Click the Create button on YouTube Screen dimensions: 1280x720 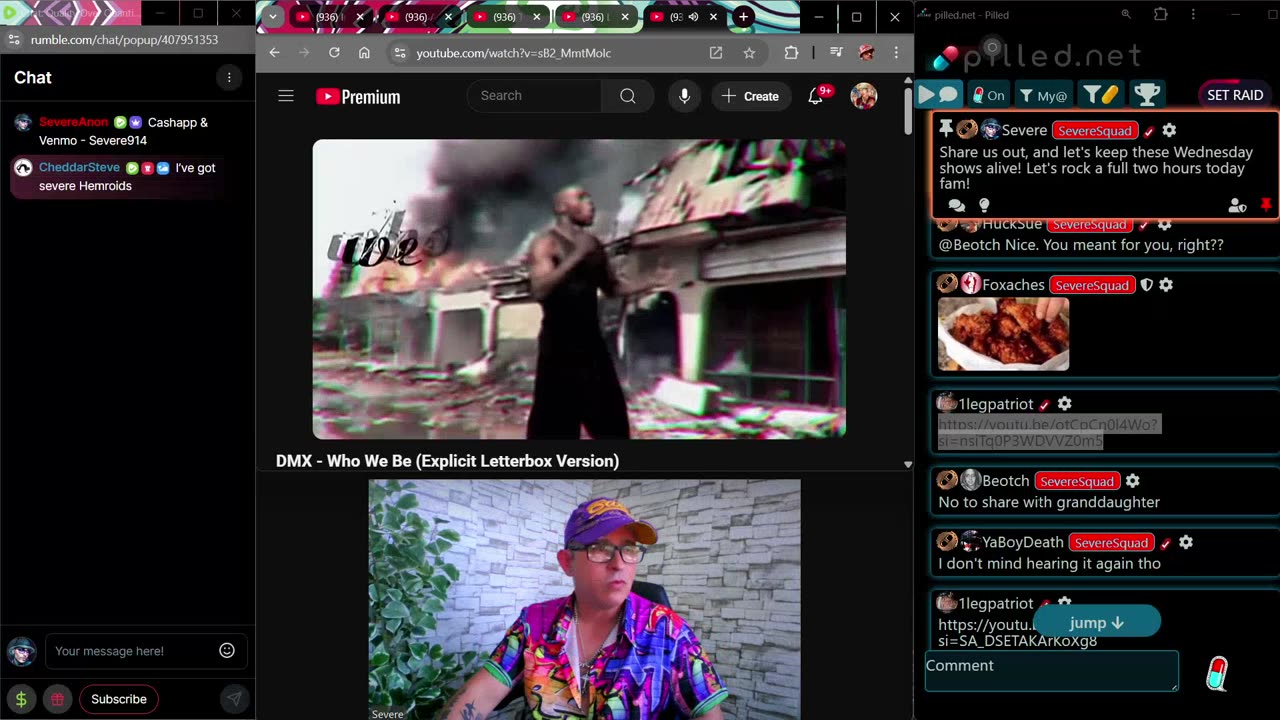click(x=750, y=96)
